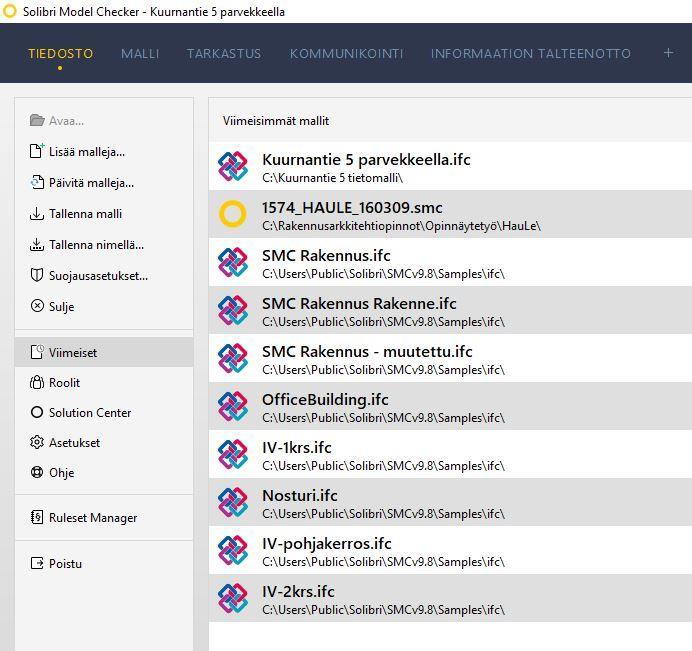Click IFC icon beside SMC Rakennus.ifc
The height and width of the screenshot is (651, 692).
[233, 263]
